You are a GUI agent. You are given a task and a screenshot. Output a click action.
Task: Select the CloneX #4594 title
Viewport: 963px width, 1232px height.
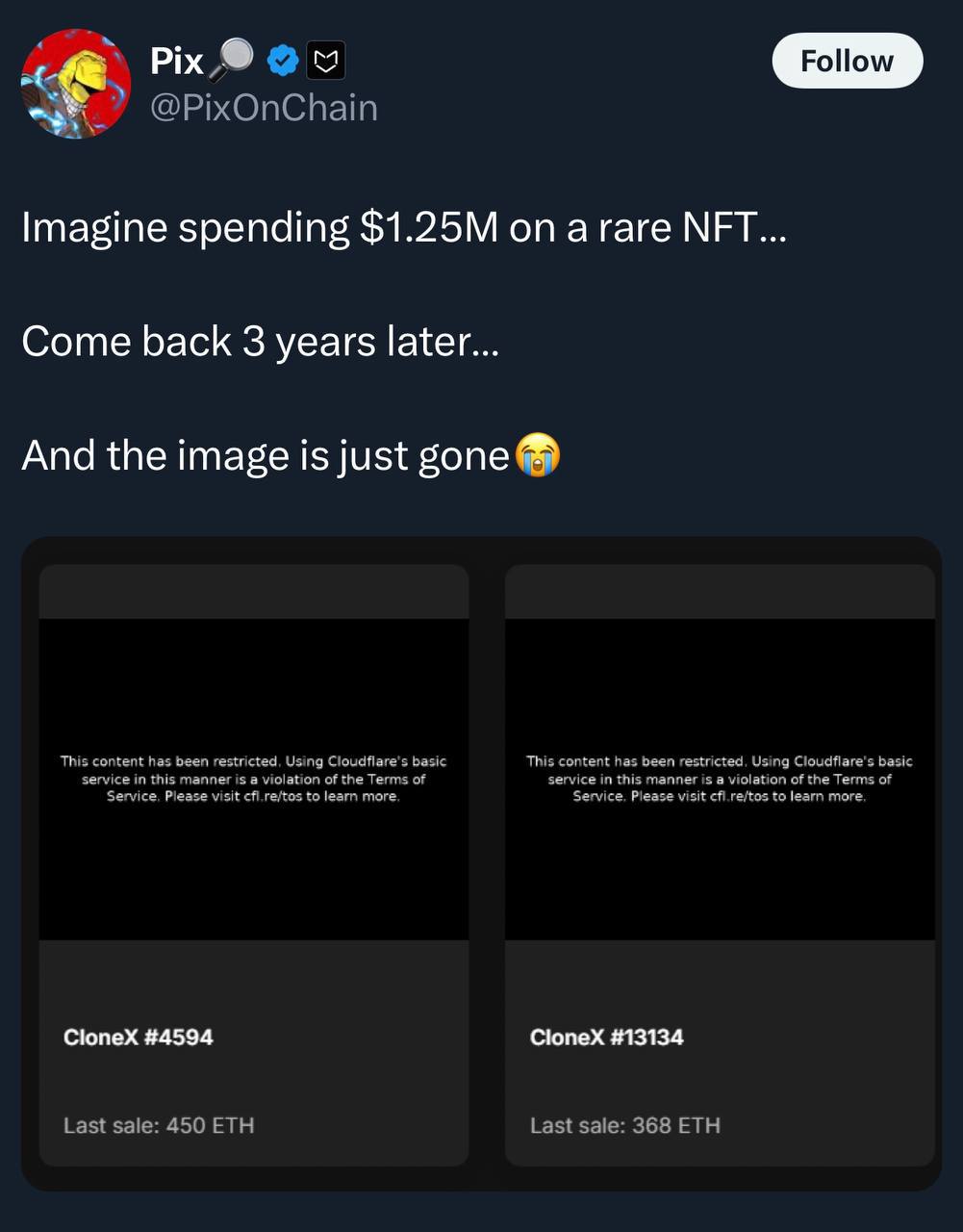[139, 1037]
